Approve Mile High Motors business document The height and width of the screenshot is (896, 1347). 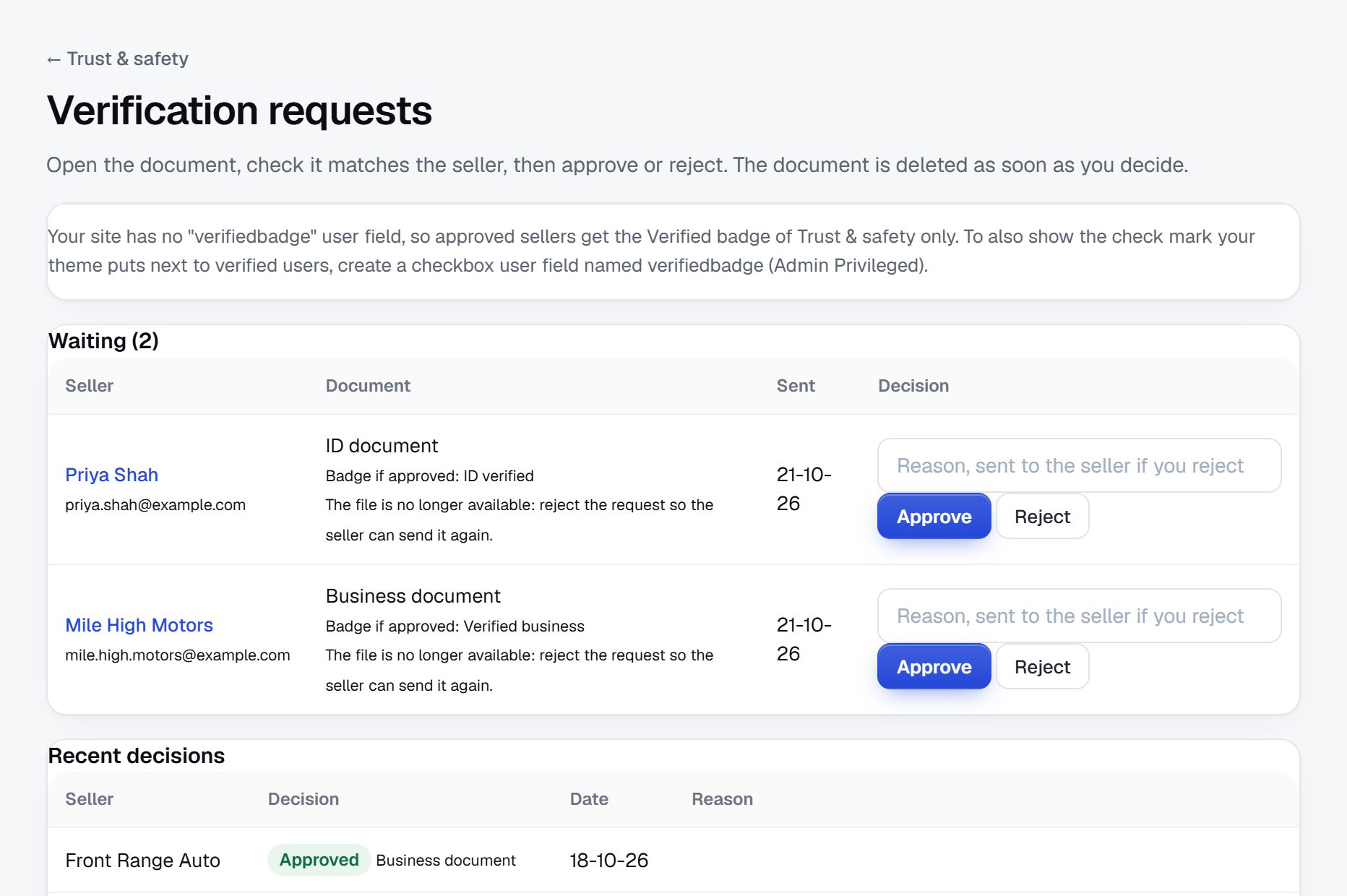[x=934, y=666]
